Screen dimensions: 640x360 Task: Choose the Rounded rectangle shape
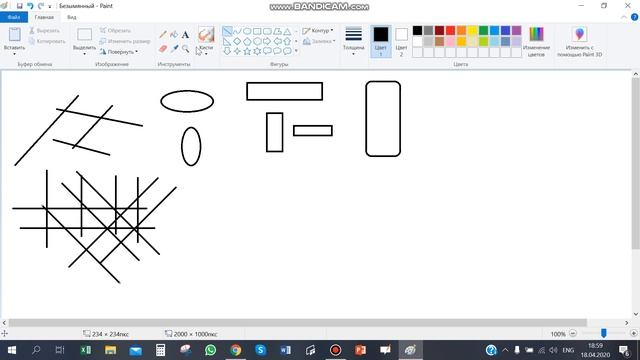267,31
